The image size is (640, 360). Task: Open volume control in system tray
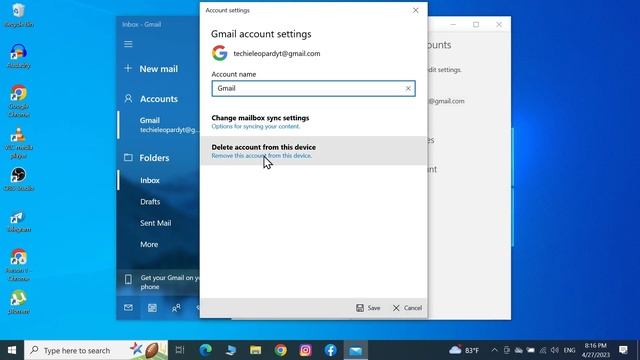[554, 350]
